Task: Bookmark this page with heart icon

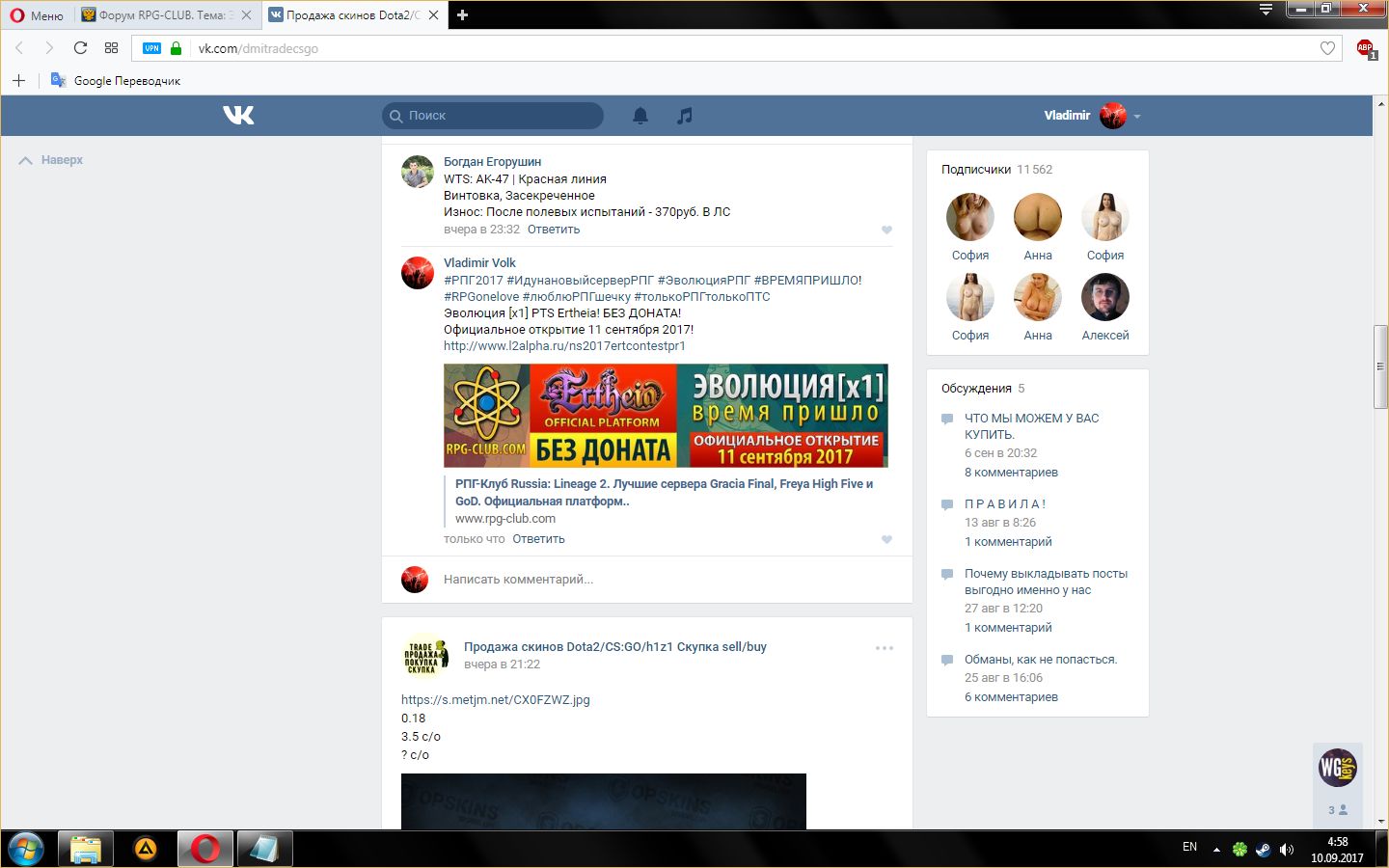Action: pyautogui.click(x=1327, y=48)
